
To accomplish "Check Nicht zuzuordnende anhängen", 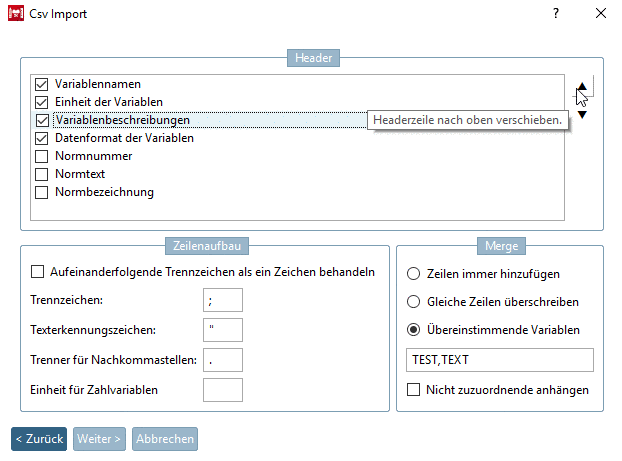I will click(413, 390).
